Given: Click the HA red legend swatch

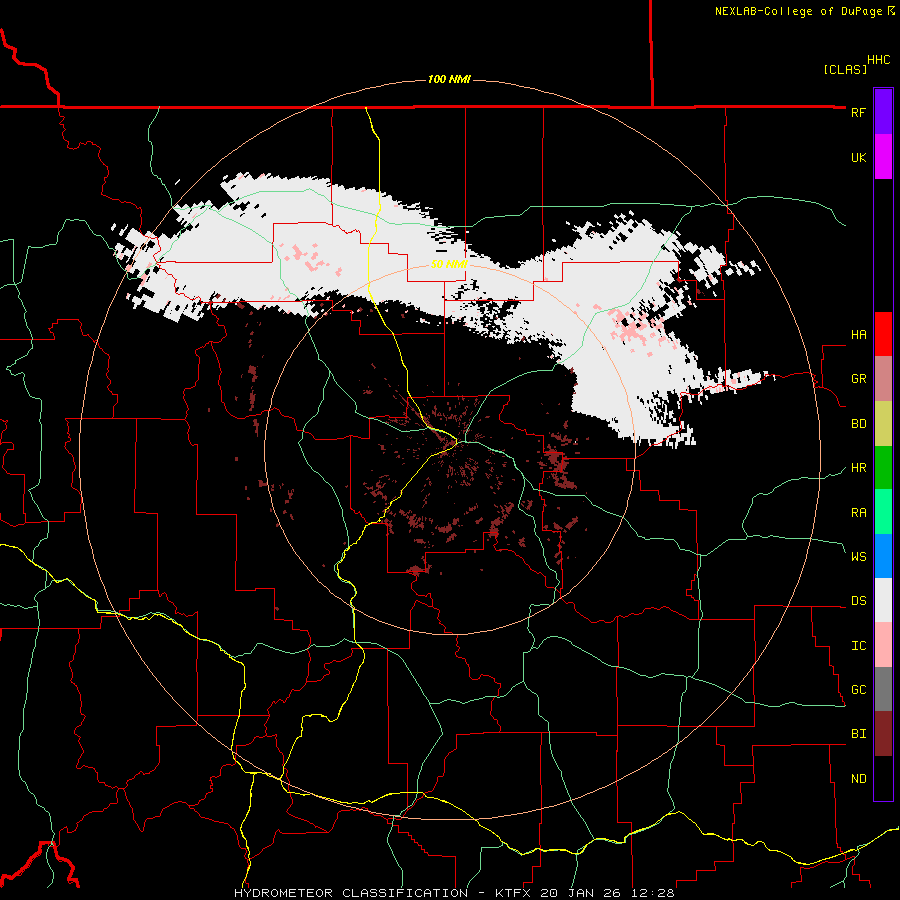Looking at the screenshot, I should click(883, 334).
